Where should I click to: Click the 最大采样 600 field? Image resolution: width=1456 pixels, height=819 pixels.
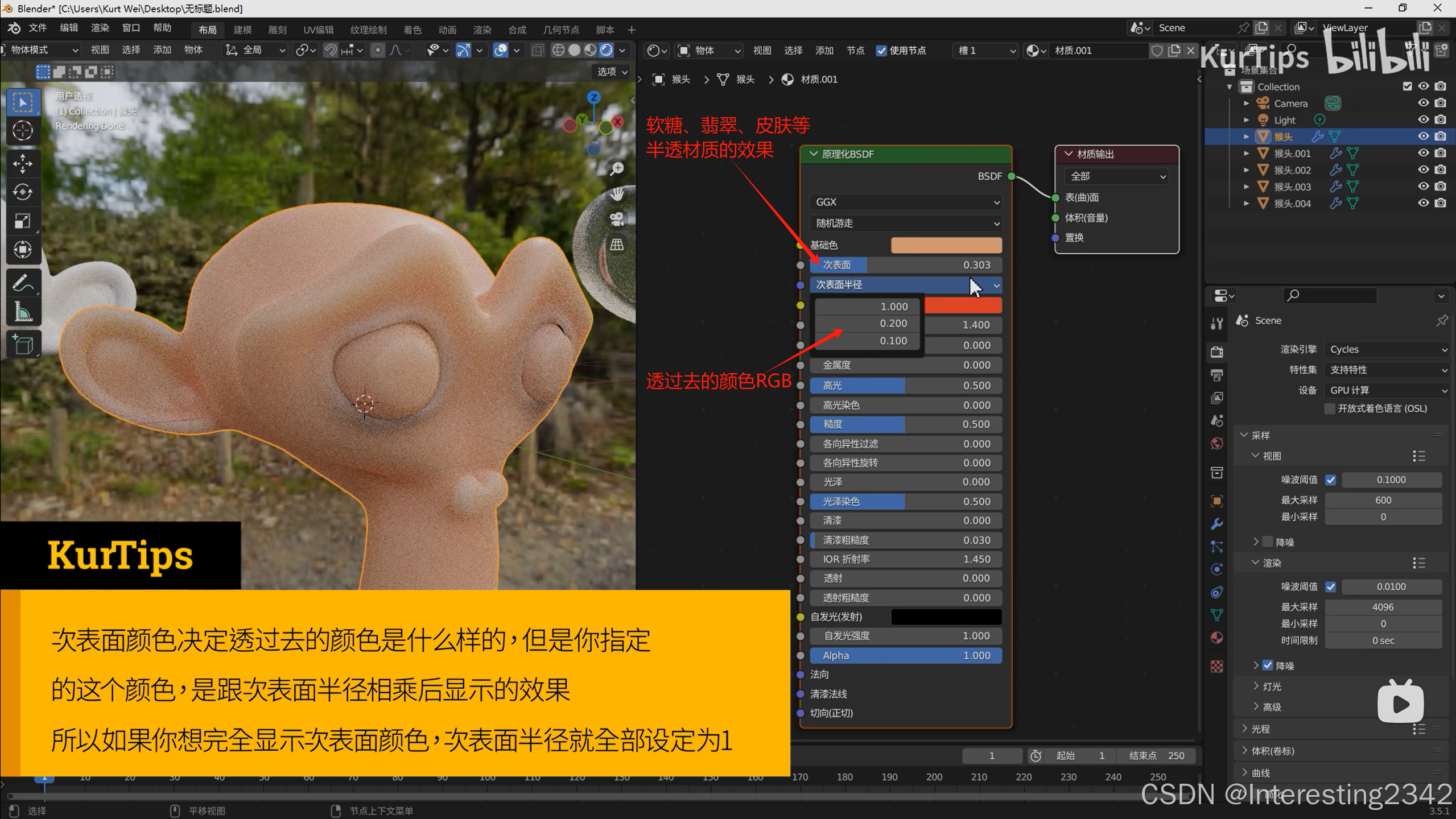point(1383,500)
